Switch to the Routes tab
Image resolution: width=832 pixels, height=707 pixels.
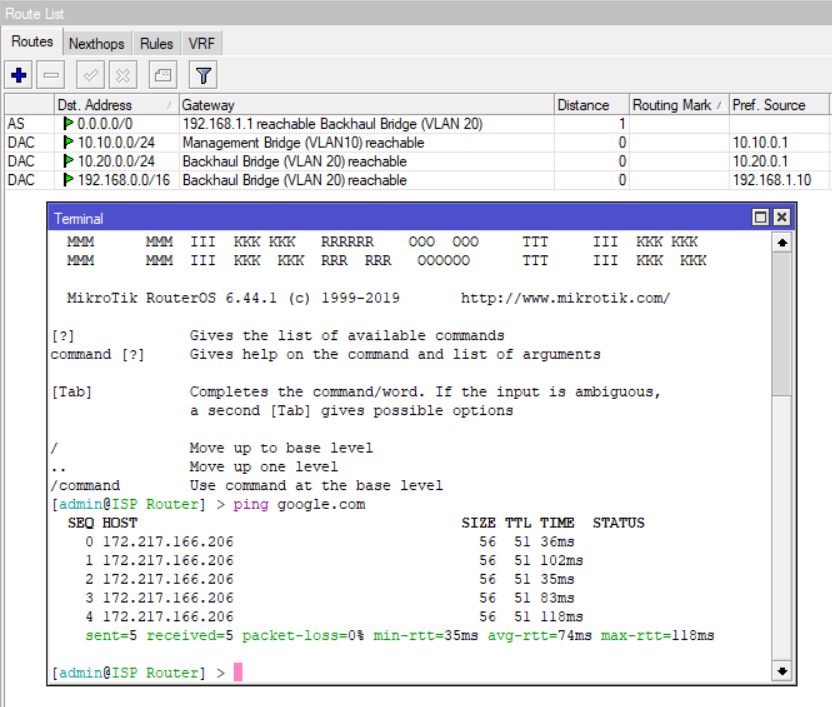(32, 42)
